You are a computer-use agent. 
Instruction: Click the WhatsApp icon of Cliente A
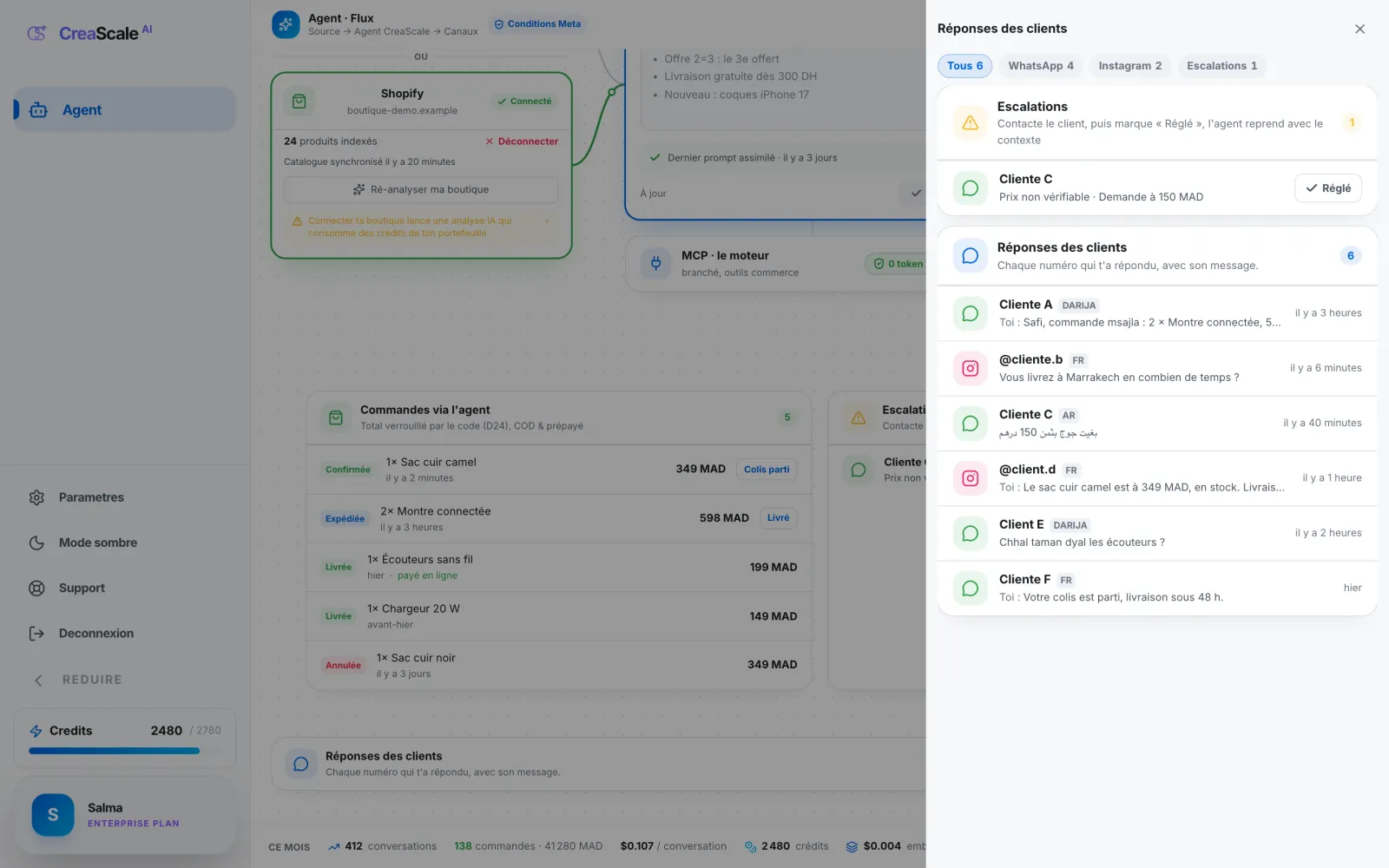click(x=971, y=313)
